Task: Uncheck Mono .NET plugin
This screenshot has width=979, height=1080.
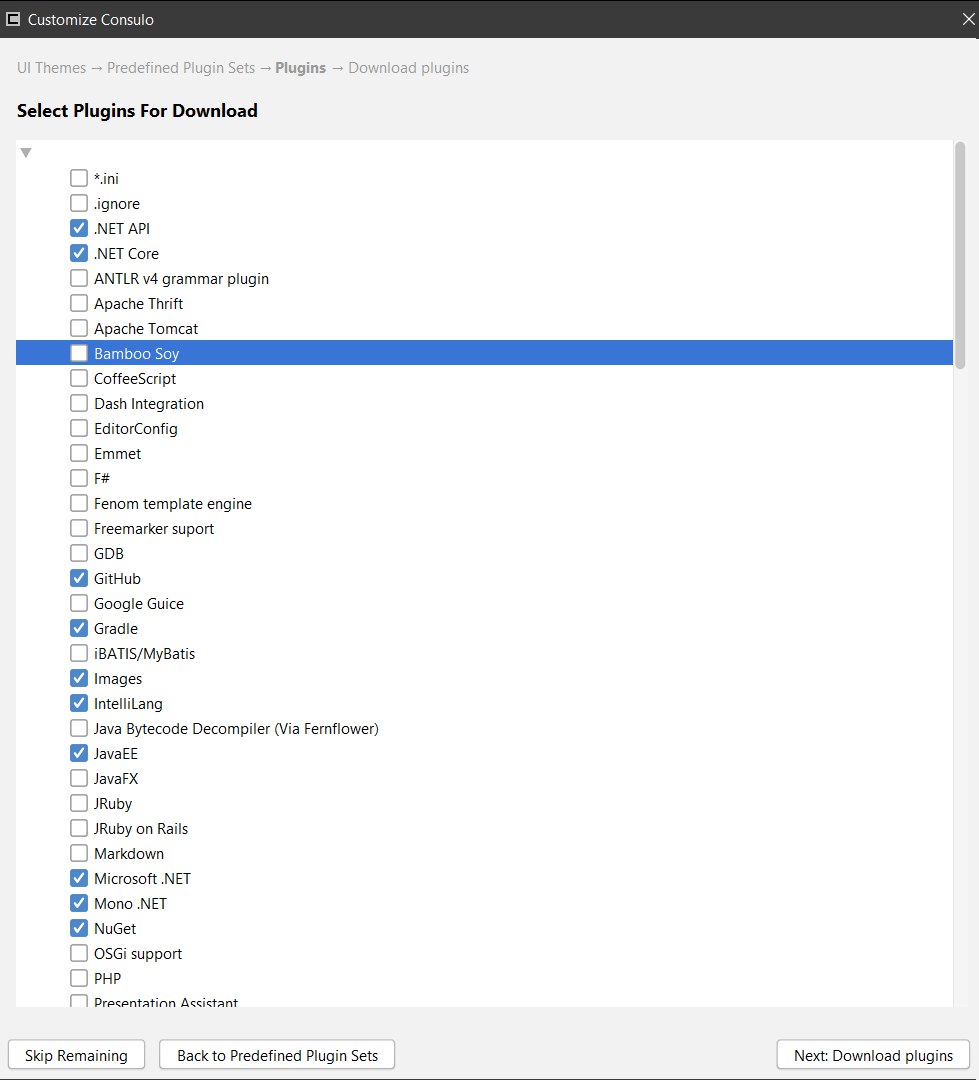Action: (x=79, y=903)
